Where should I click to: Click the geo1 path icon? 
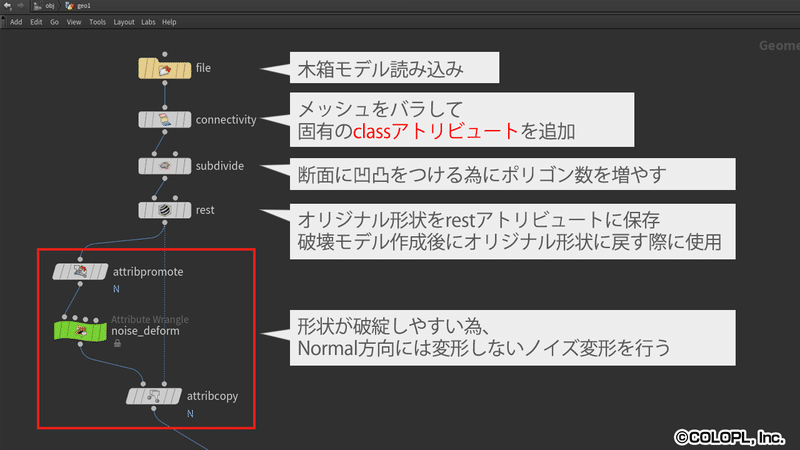coord(69,6)
